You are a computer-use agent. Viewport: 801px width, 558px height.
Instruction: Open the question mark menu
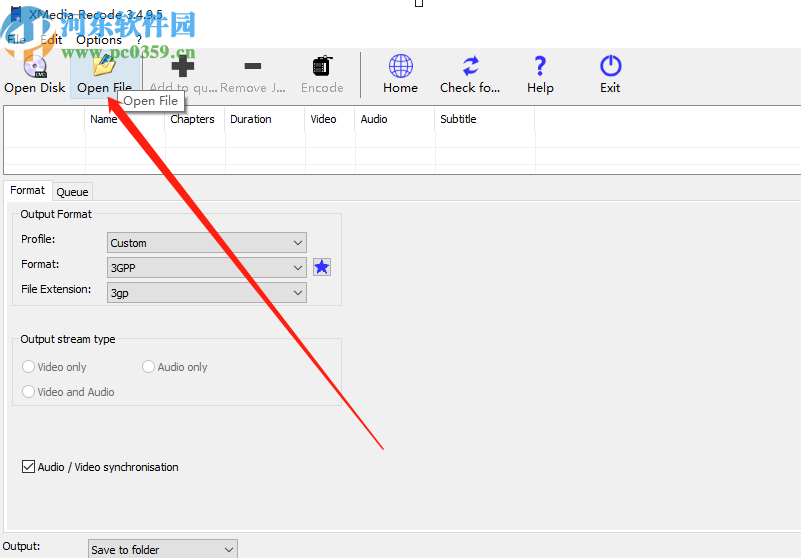pyautogui.click(x=138, y=39)
